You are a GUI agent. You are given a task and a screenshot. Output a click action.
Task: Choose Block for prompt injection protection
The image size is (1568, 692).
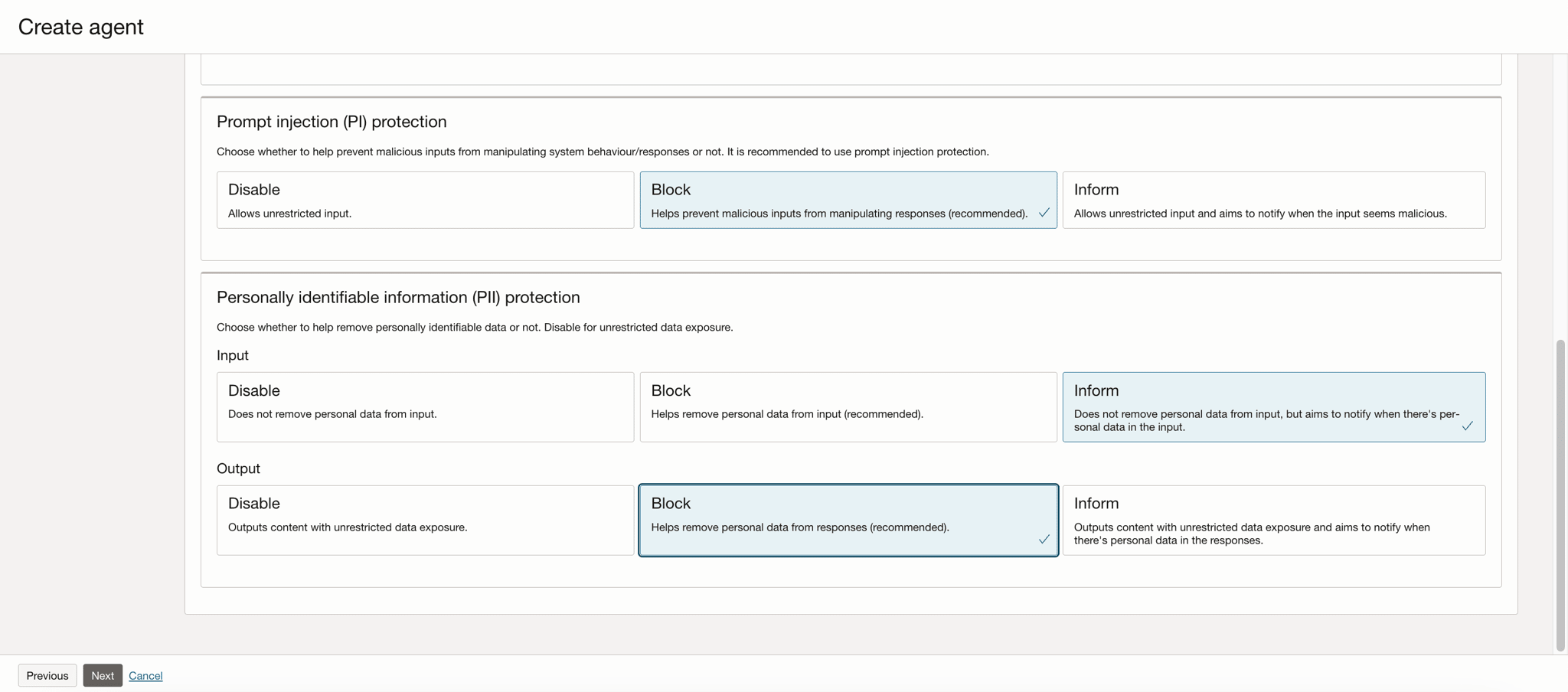pos(848,200)
